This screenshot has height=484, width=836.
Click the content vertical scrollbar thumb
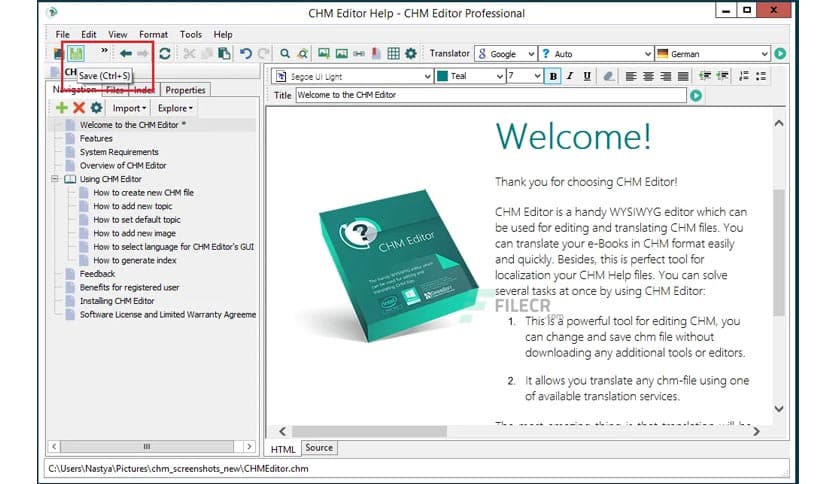[x=779, y=253]
